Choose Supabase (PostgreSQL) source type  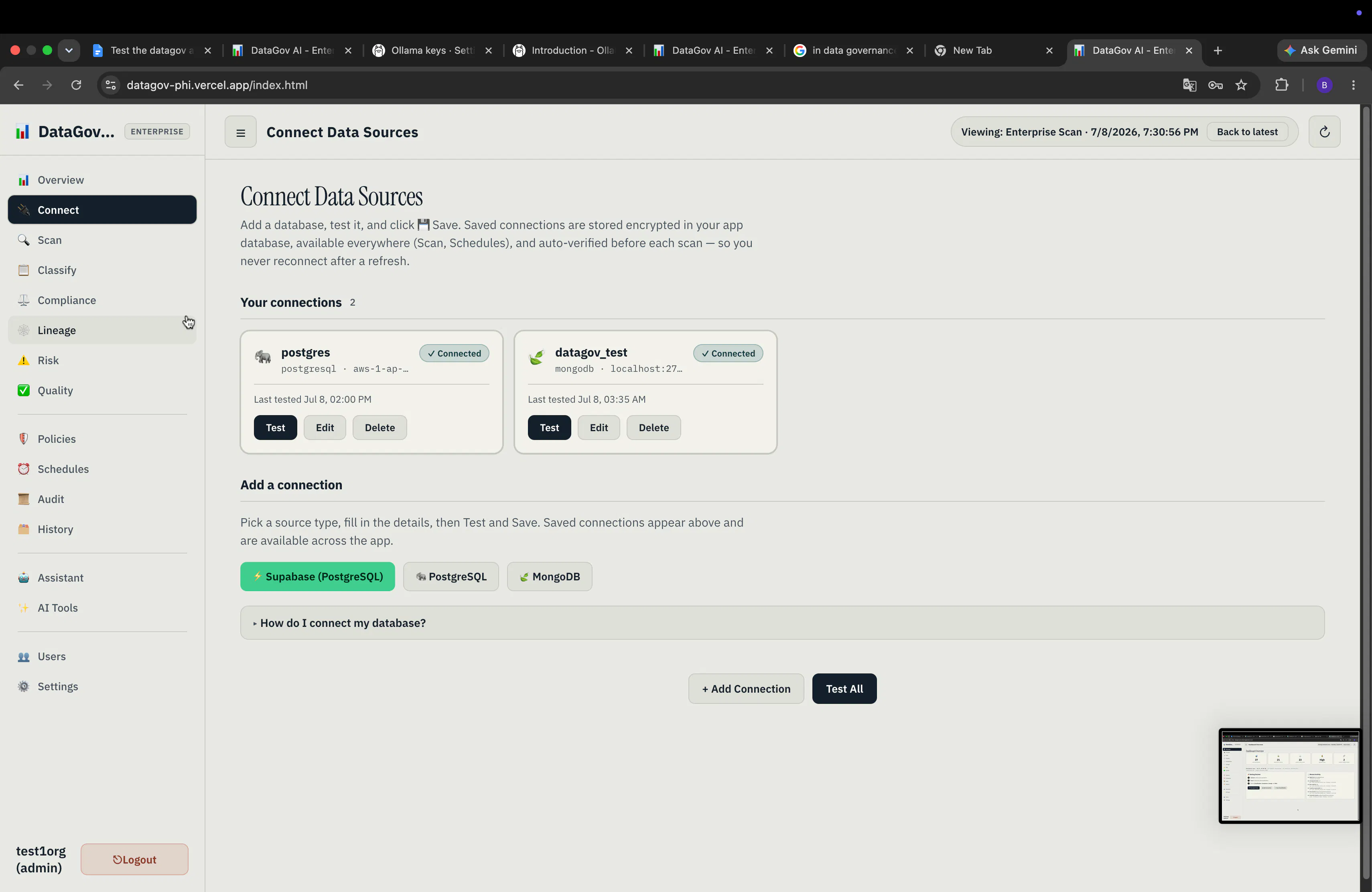pos(318,576)
